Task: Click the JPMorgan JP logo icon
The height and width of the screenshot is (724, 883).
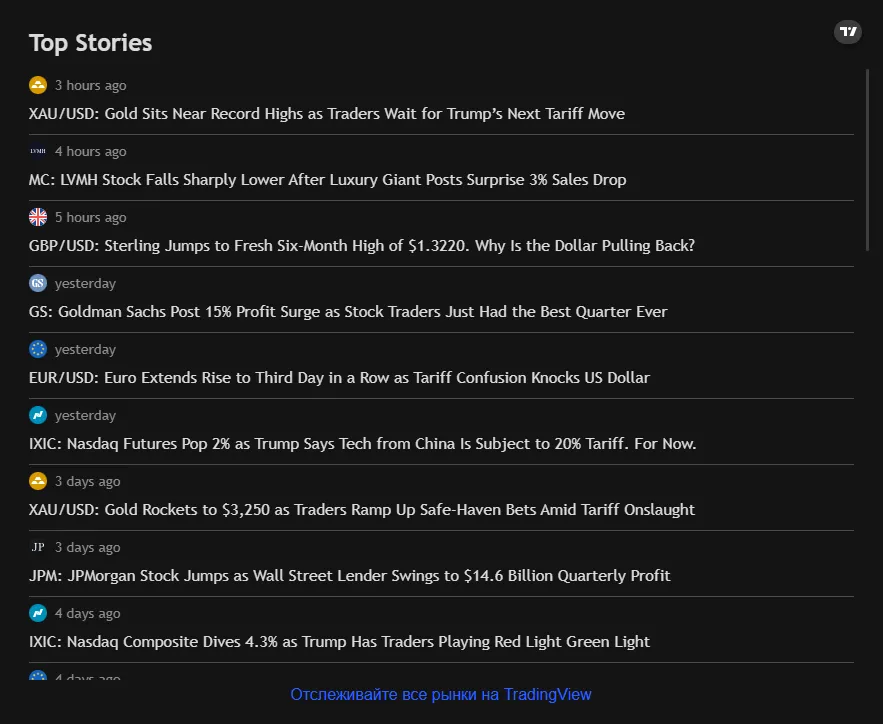Action: click(38, 547)
